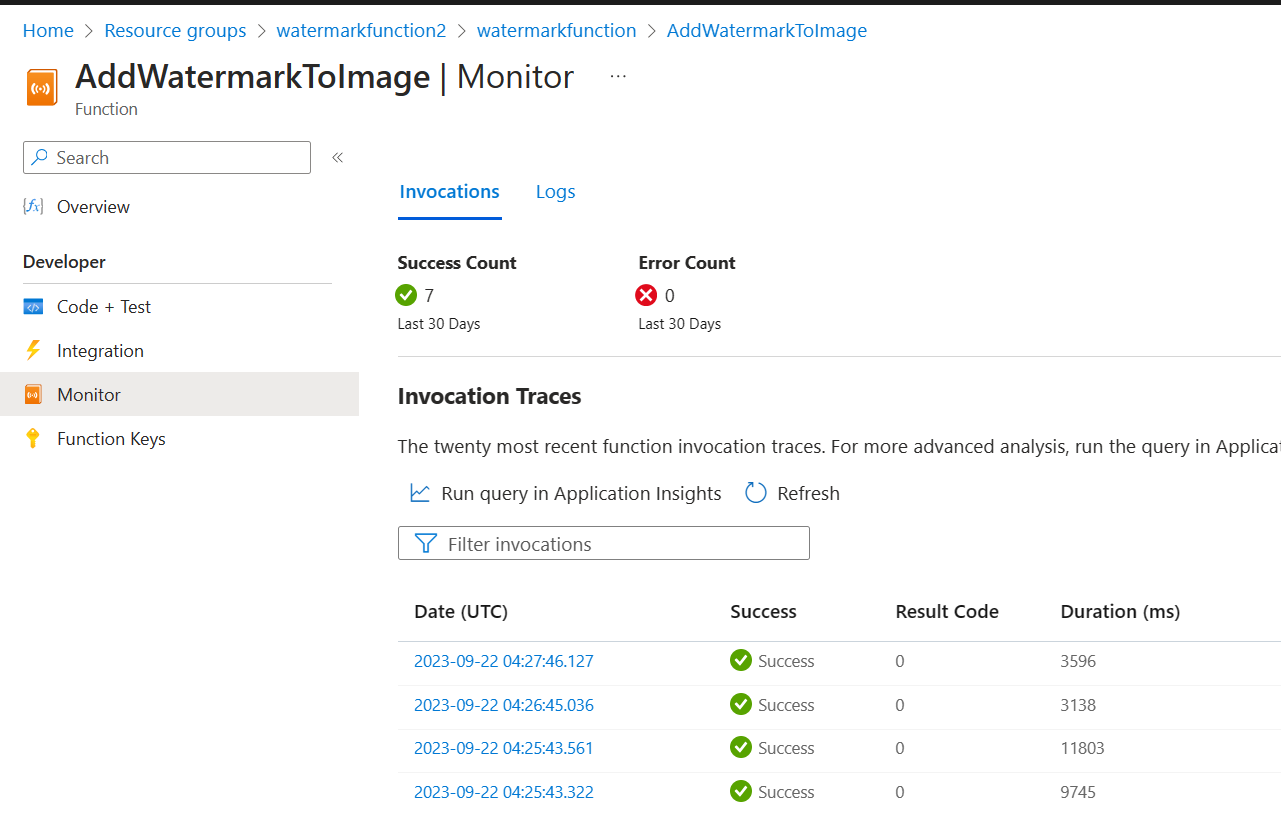Select the Invocations tab
The image size is (1281, 814).
click(449, 191)
